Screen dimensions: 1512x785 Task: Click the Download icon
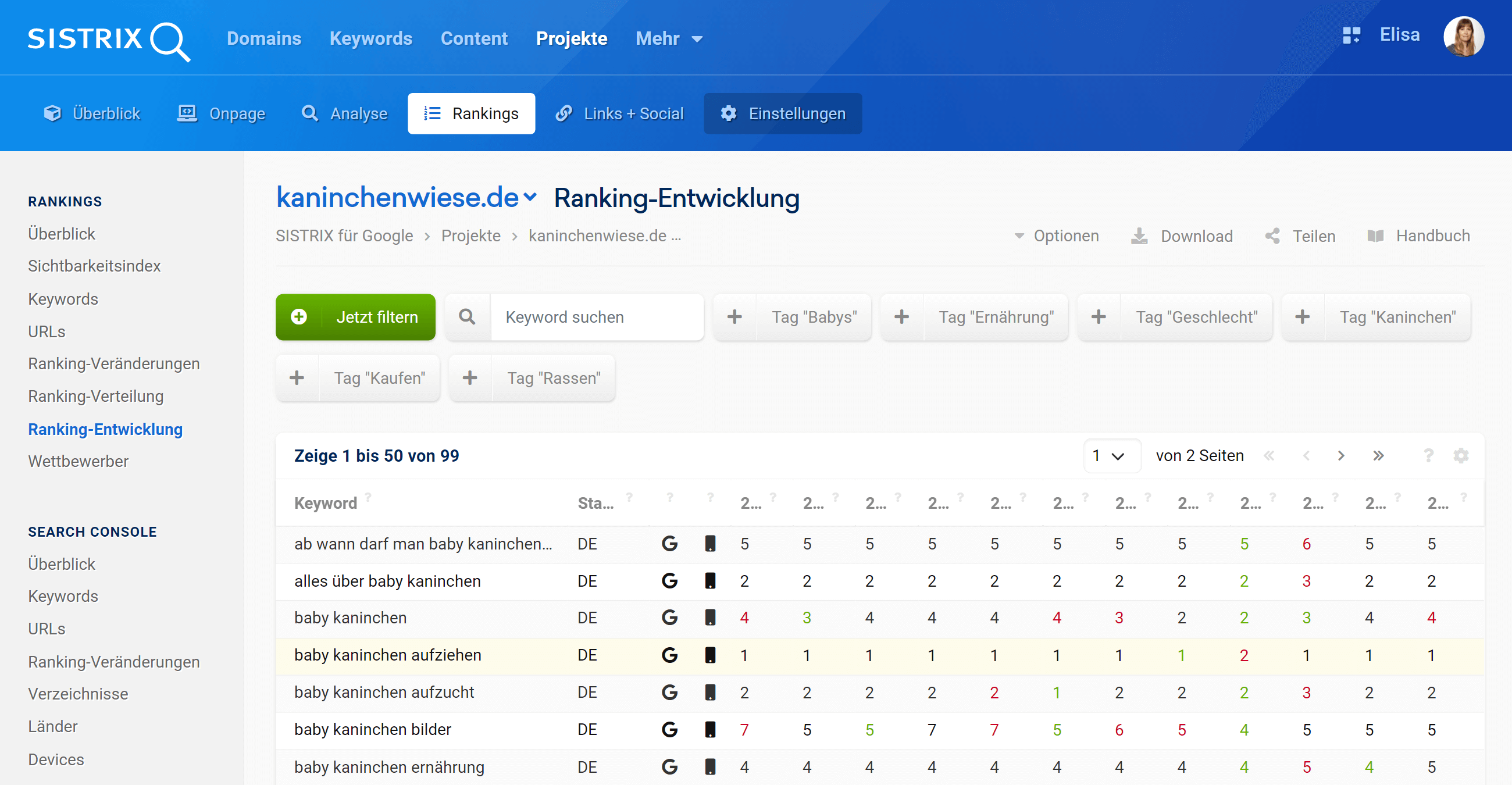click(1139, 236)
